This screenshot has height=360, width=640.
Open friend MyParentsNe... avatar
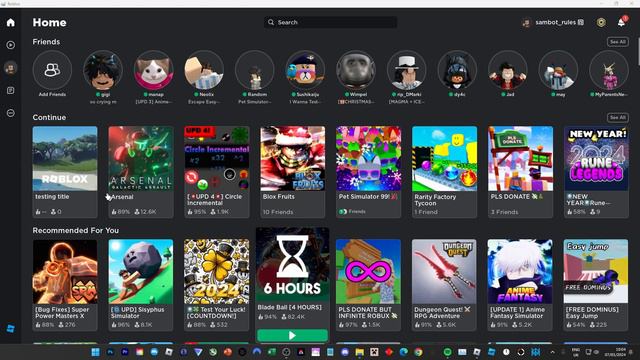pyautogui.click(x=609, y=70)
